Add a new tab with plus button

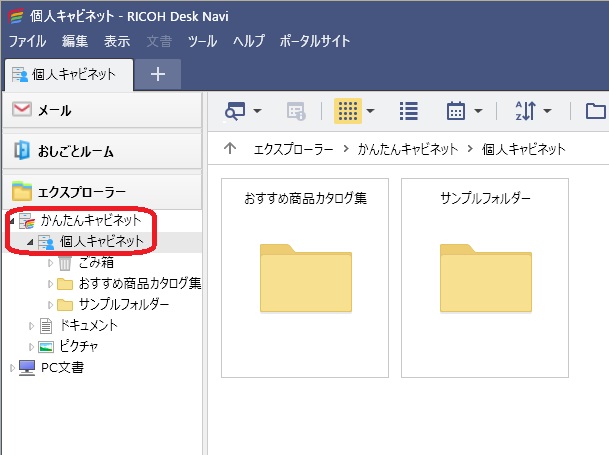click(158, 74)
